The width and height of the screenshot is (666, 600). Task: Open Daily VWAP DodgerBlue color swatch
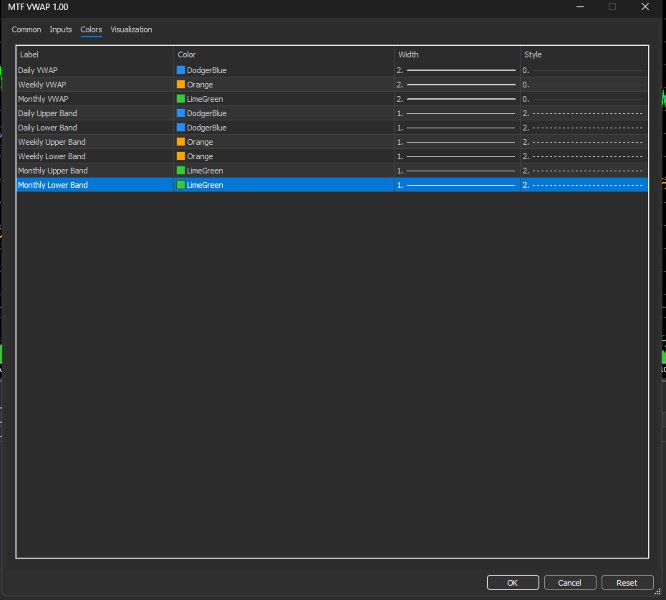point(181,70)
